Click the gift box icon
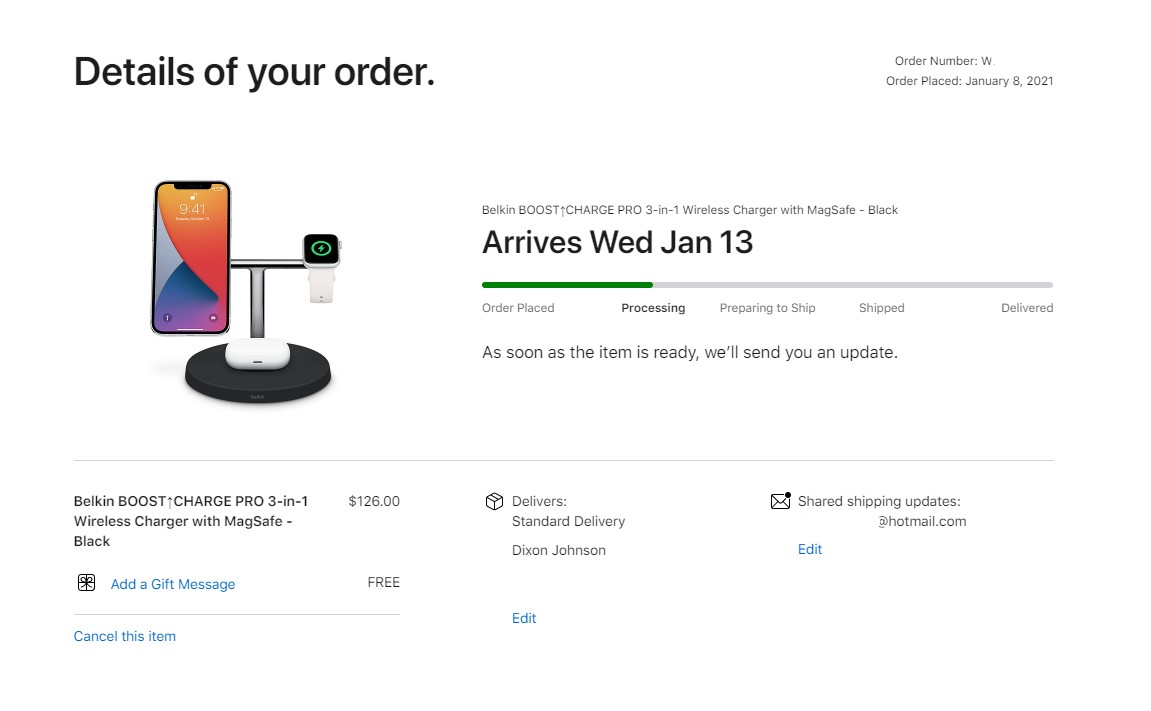The image size is (1151, 711). (x=86, y=583)
